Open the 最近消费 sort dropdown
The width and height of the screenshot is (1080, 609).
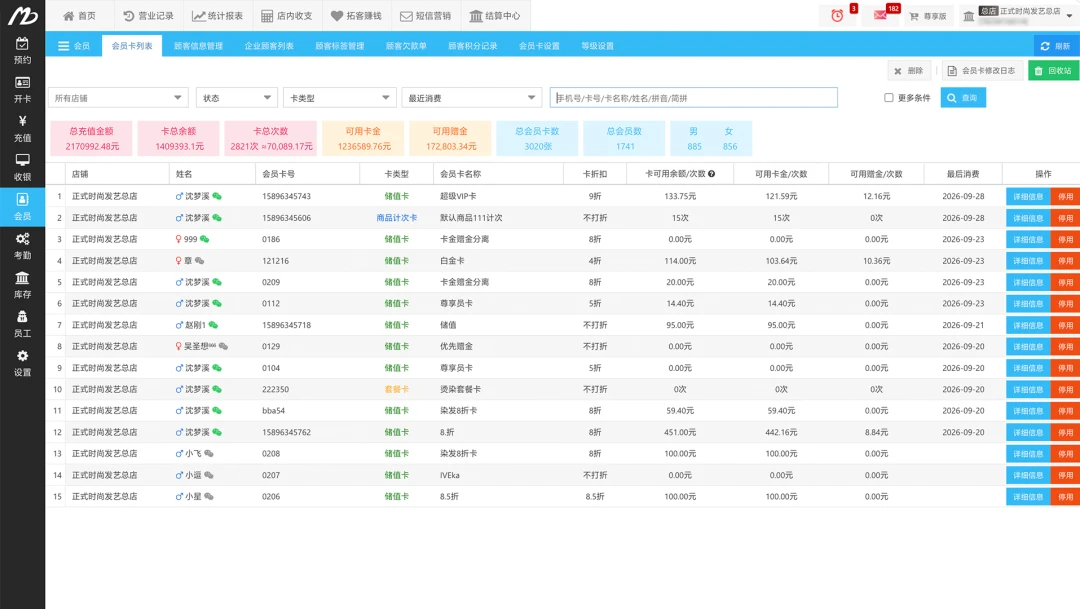pos(471,98)
